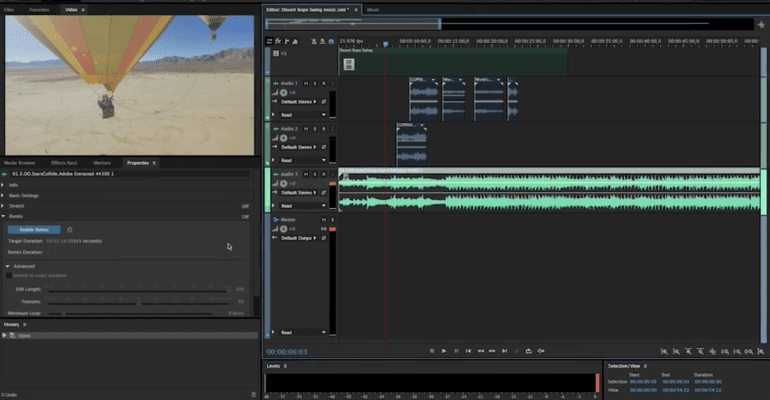Click Audio 2 volume knob

(x=283, y=138)
